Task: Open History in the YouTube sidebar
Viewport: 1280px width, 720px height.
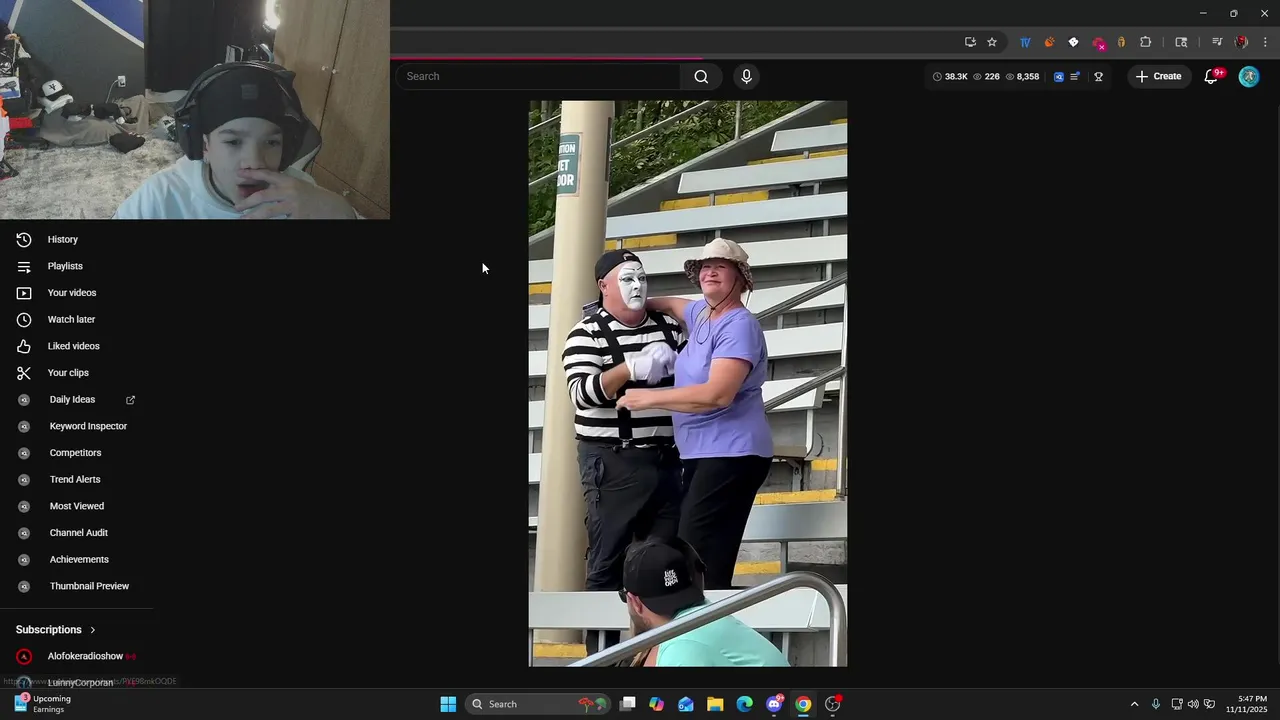Action: [x=62, y=239]
